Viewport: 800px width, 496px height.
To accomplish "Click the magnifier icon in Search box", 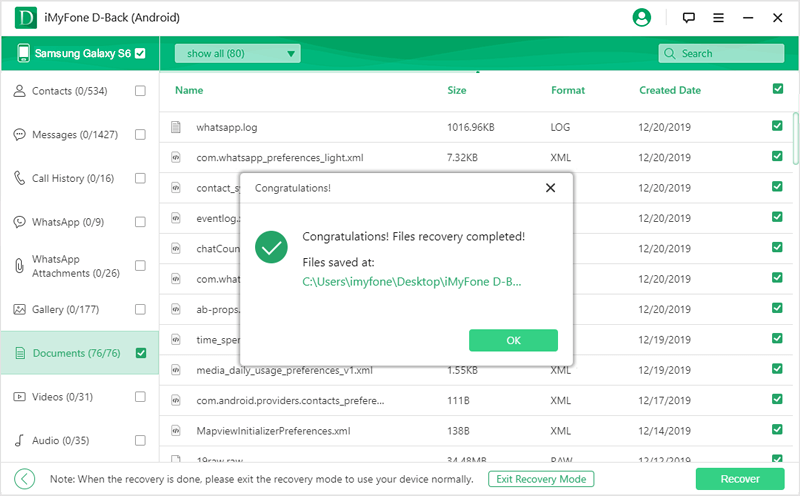I will tap(669, 53).
